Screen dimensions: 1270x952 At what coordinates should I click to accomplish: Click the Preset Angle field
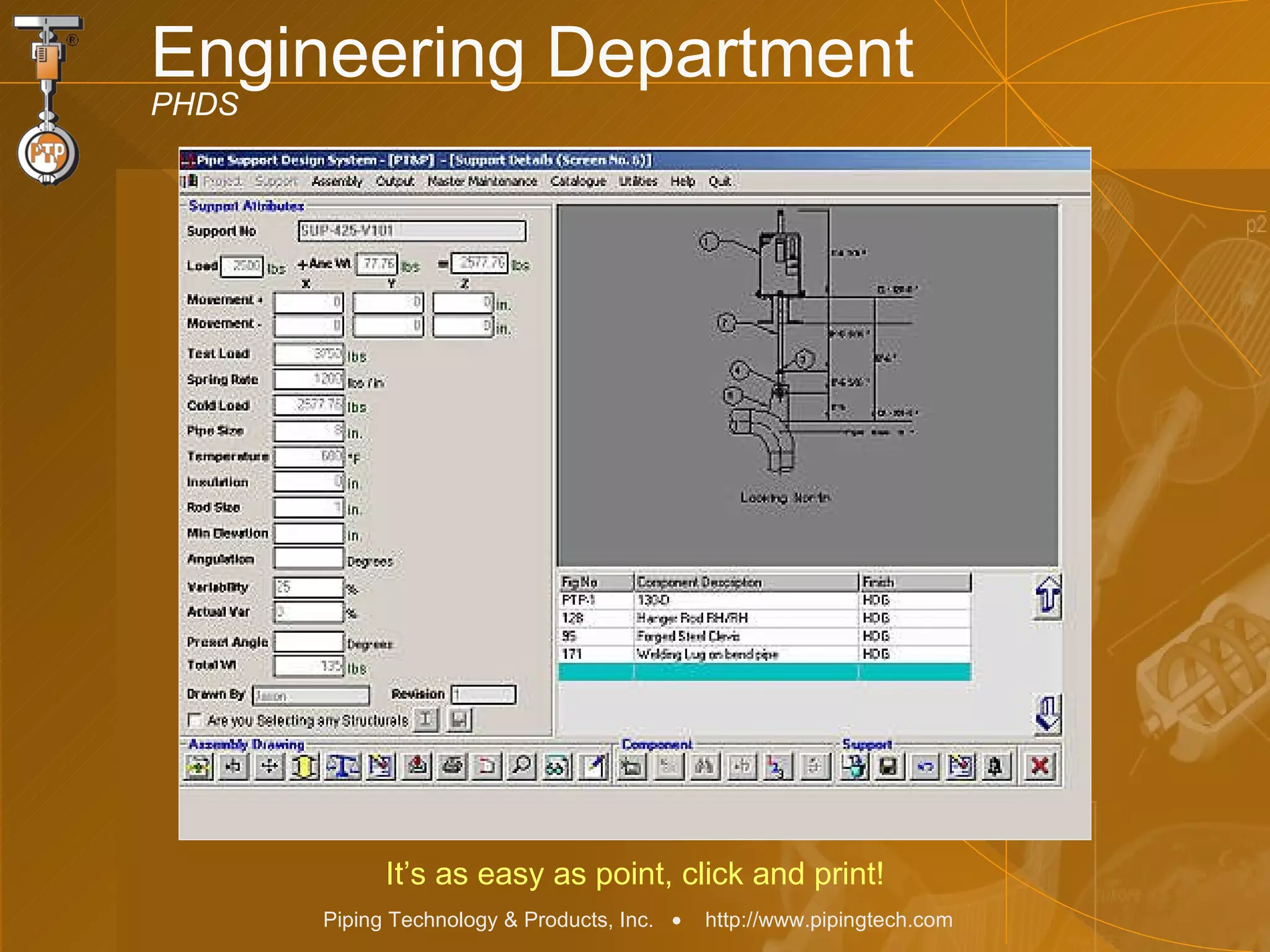pyautogui.click(x=309, y=641)
